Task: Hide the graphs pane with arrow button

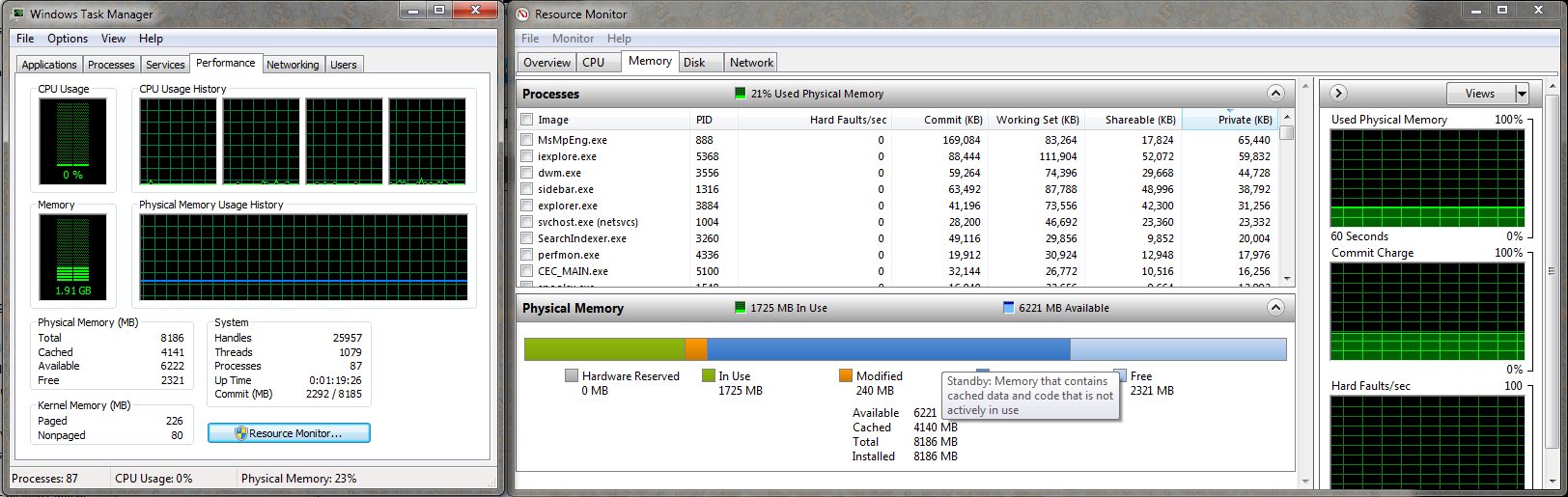Action: pos(1338,94)
